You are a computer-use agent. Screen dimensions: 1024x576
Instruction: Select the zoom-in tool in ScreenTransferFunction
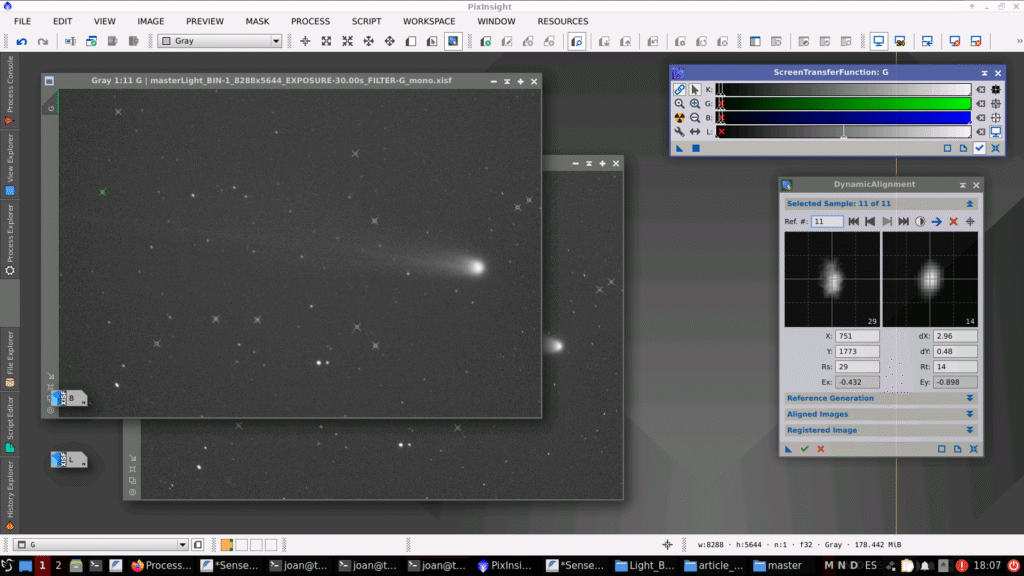(695, 103)
